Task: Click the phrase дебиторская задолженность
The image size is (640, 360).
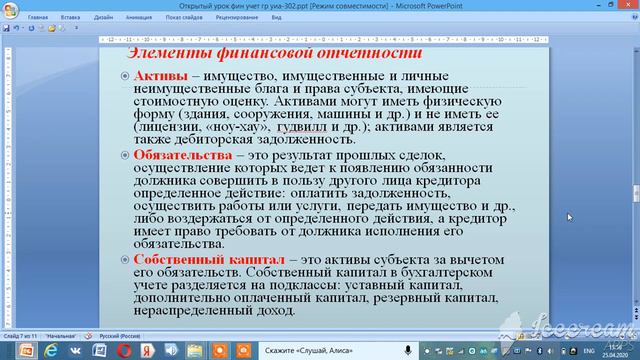Action: pyautogui.click(x=265, y=140)
